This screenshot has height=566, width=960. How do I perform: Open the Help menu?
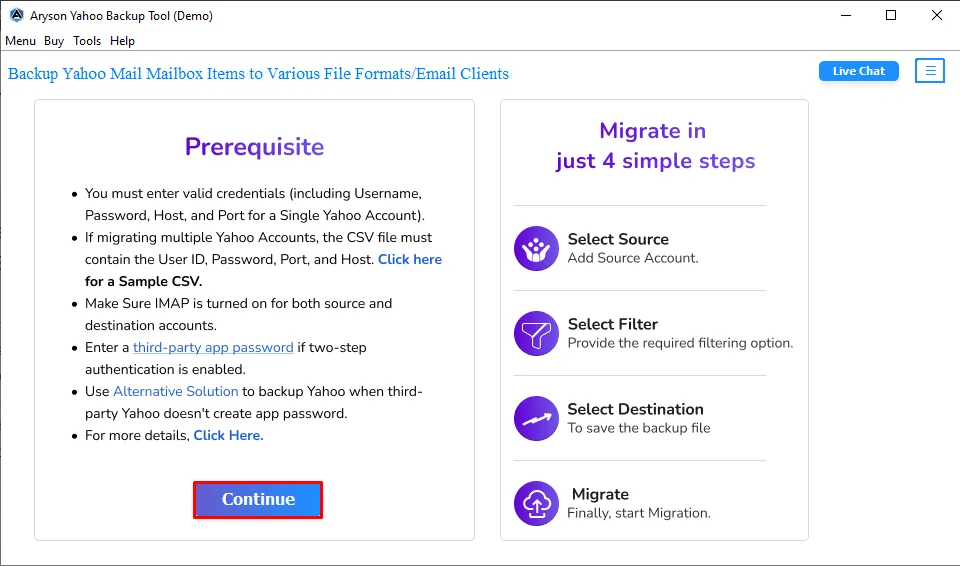122,41
